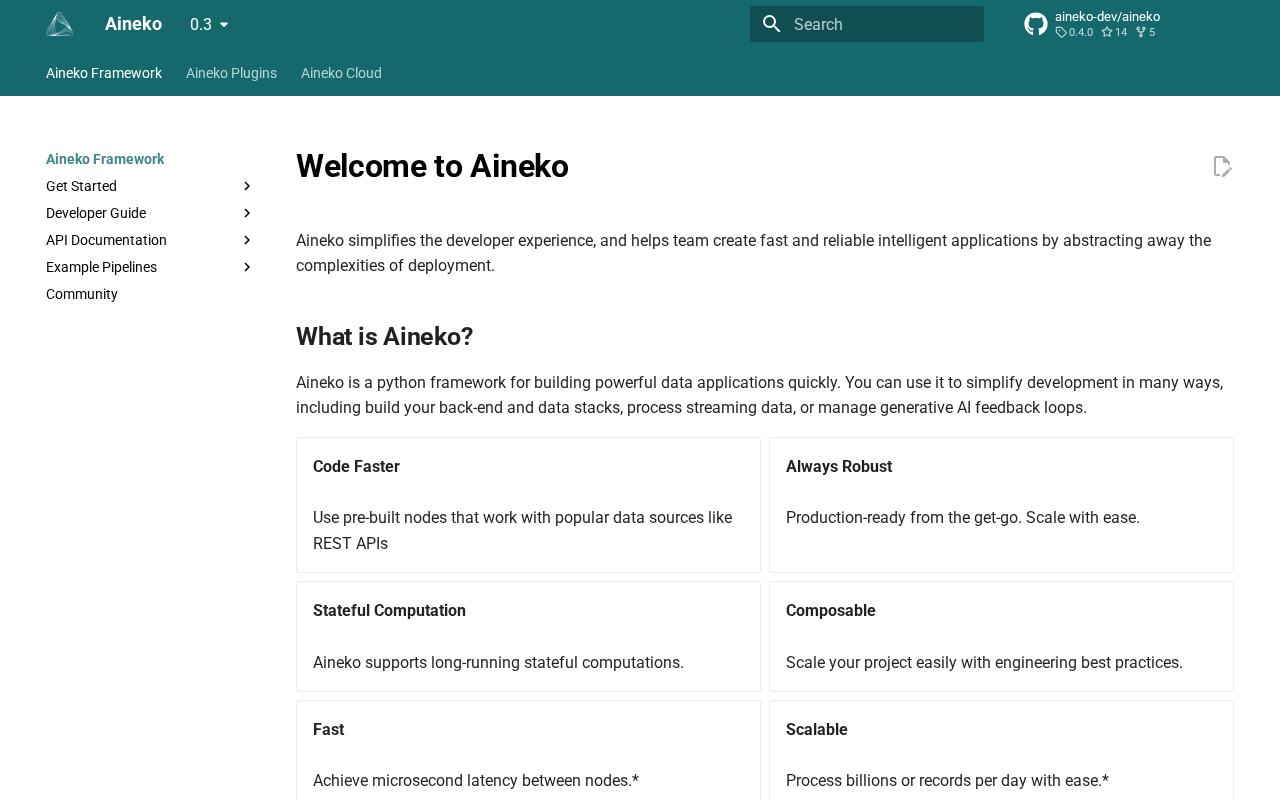The image size is (1280, 800).
Task: Expand the Get Started section
Action: coord(247,186)
